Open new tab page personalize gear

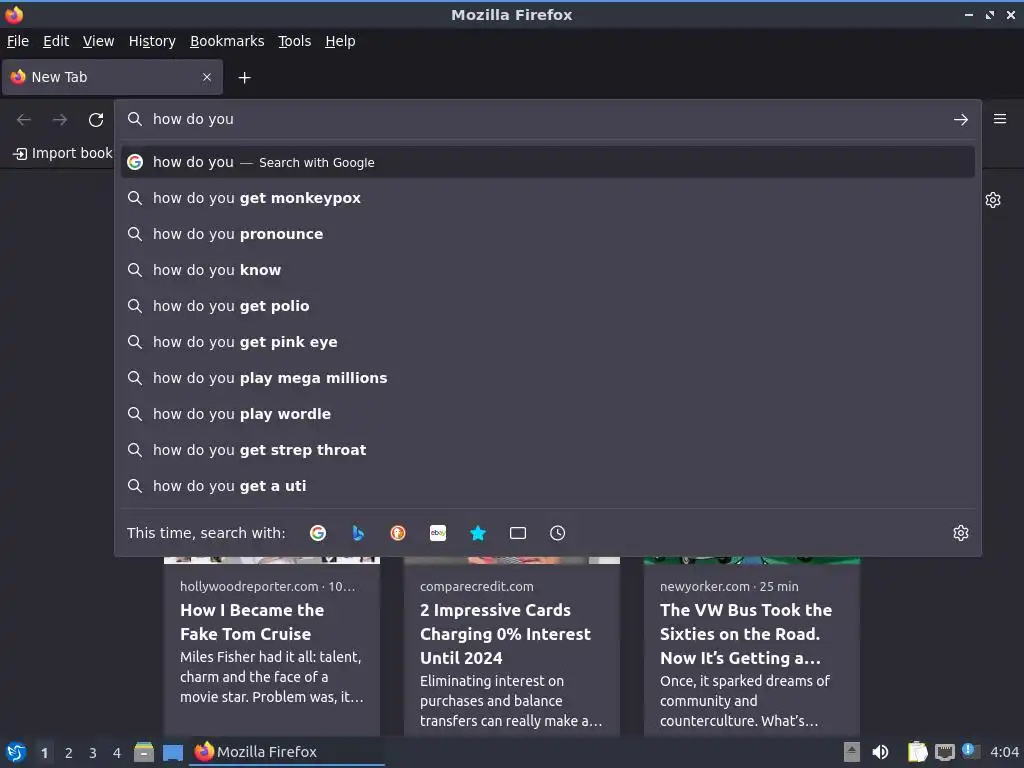993,200
